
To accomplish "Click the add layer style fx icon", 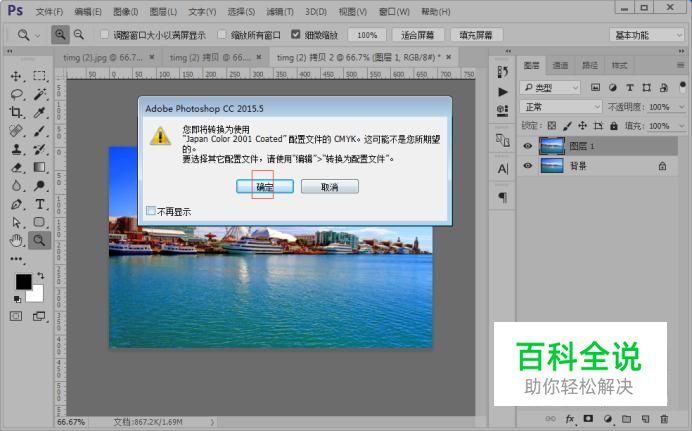I will click(570, 419).
